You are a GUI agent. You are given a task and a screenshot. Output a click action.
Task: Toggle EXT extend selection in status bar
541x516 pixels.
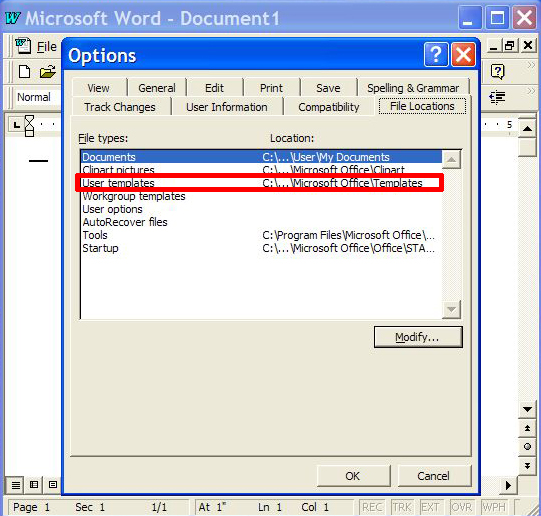click(x=430, y=507)
